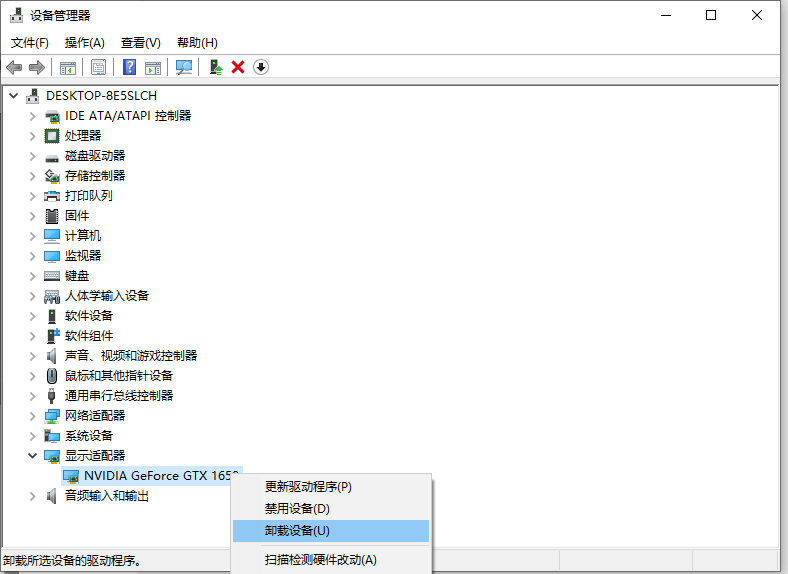This screenshot has height=574, width=788.
Task: Expand the 磁盘驱动器 category
Action: (33, 156)
